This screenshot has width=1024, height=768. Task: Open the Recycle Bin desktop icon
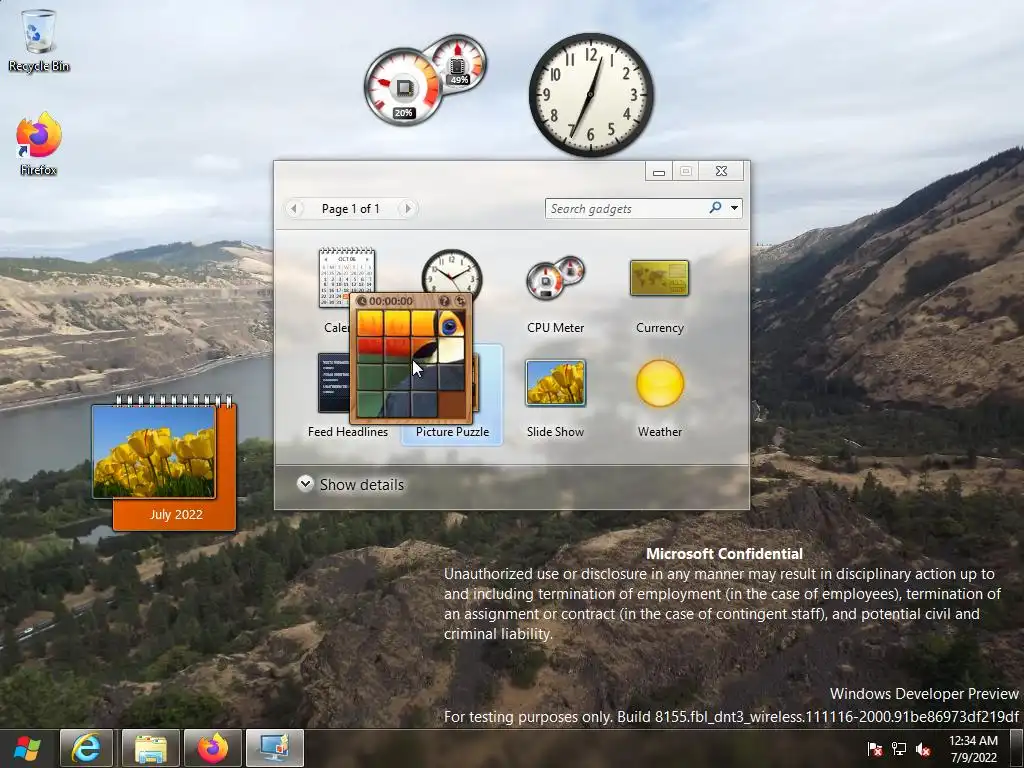[x=39, y=40]
